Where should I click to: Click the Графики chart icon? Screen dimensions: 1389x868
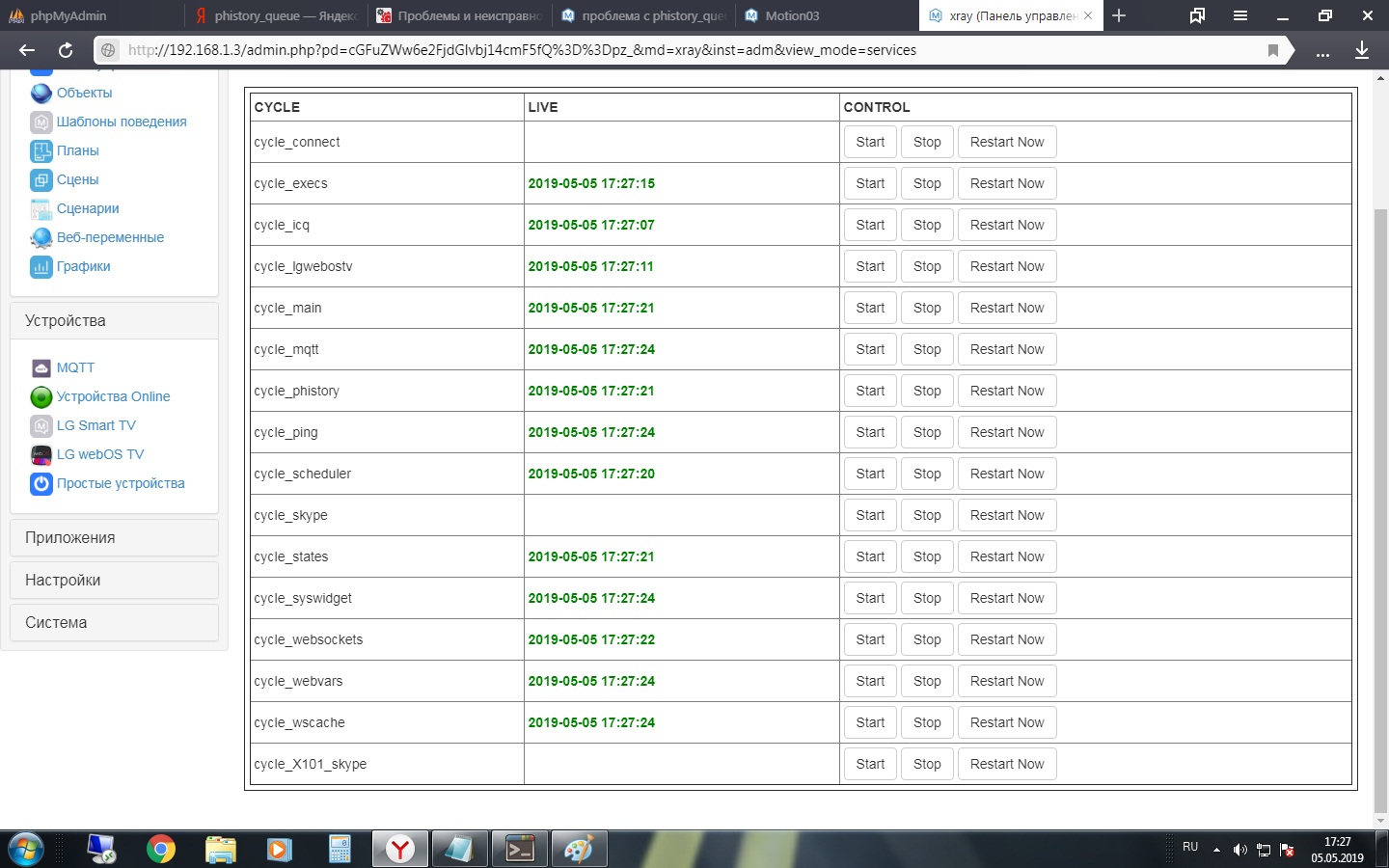(41, 266)
